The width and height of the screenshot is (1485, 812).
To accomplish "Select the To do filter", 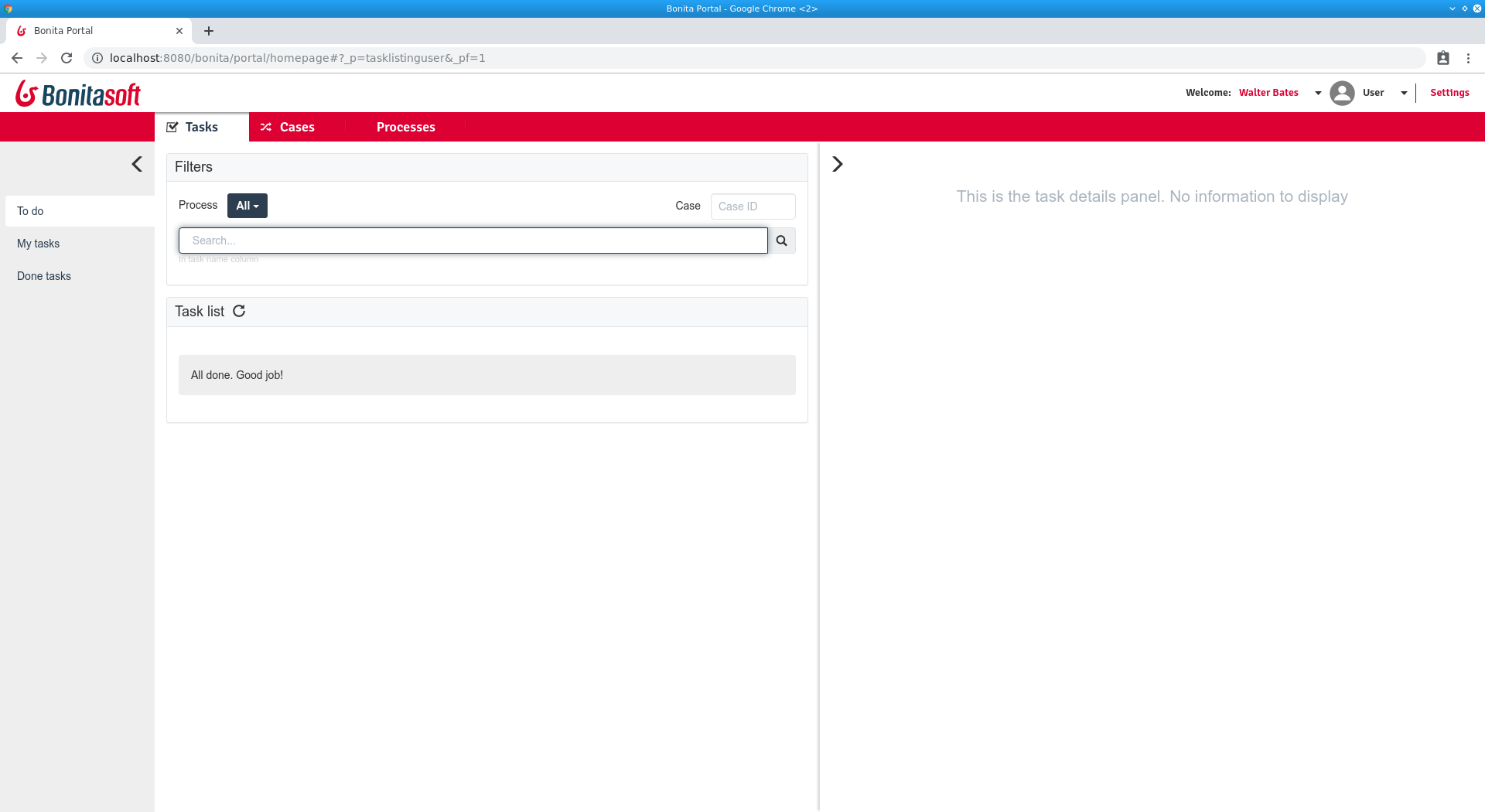I will click(x=80, y=211).
